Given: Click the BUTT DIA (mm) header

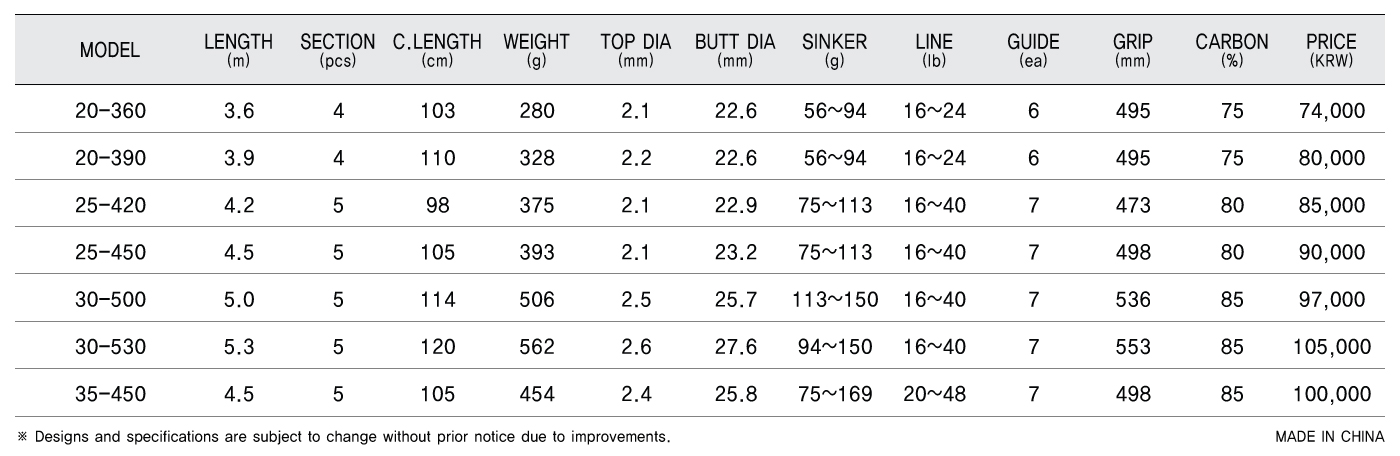Looking at the screenshot, I should tap(735, 49).
